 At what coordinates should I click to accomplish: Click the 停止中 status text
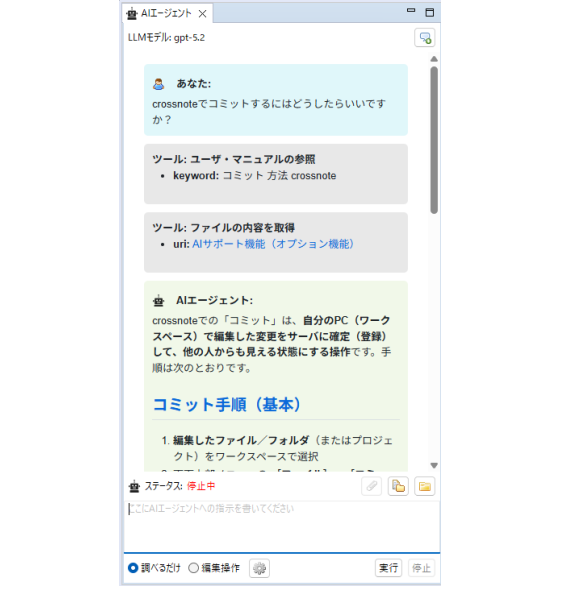[201, 486]
